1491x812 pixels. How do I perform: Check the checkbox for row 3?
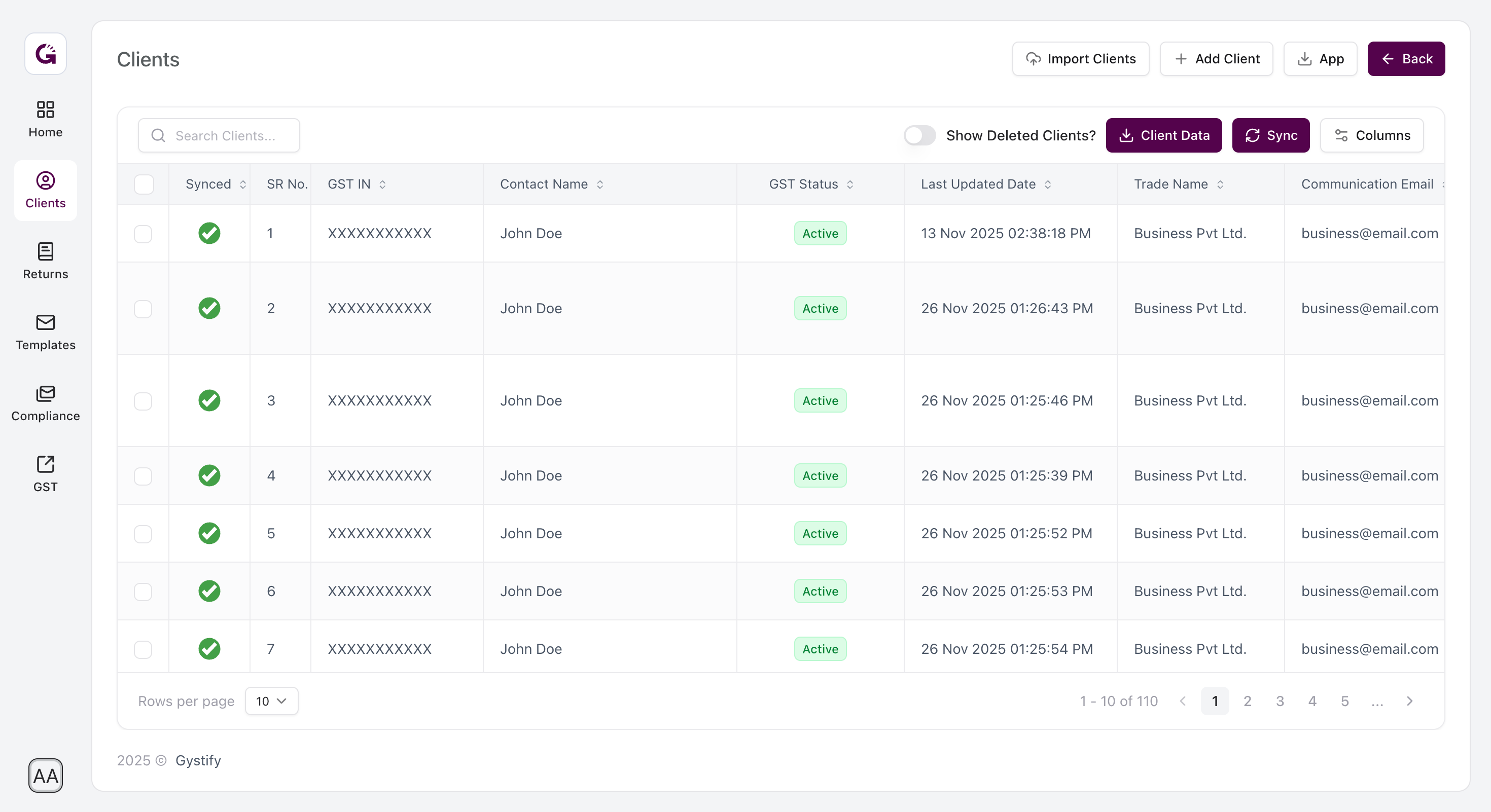143,401
